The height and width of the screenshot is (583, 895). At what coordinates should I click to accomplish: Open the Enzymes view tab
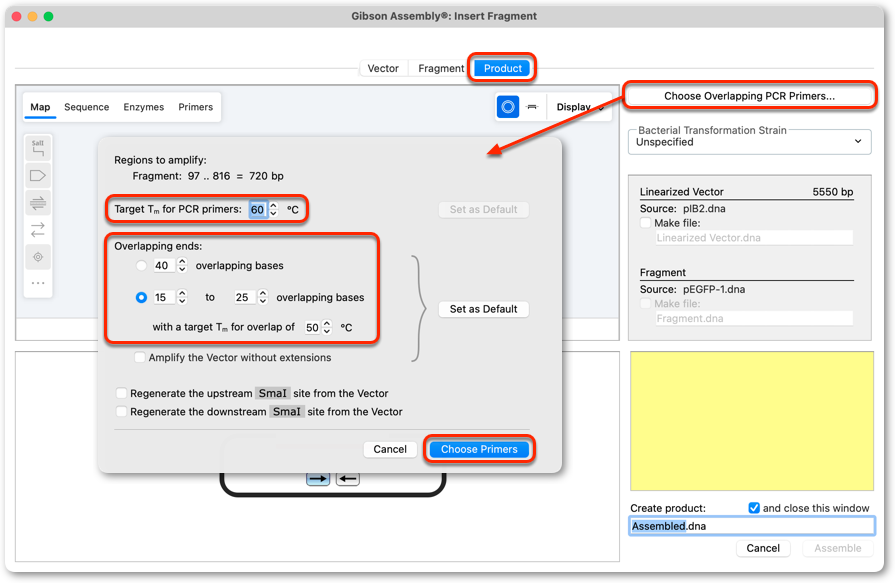(143, 107)
